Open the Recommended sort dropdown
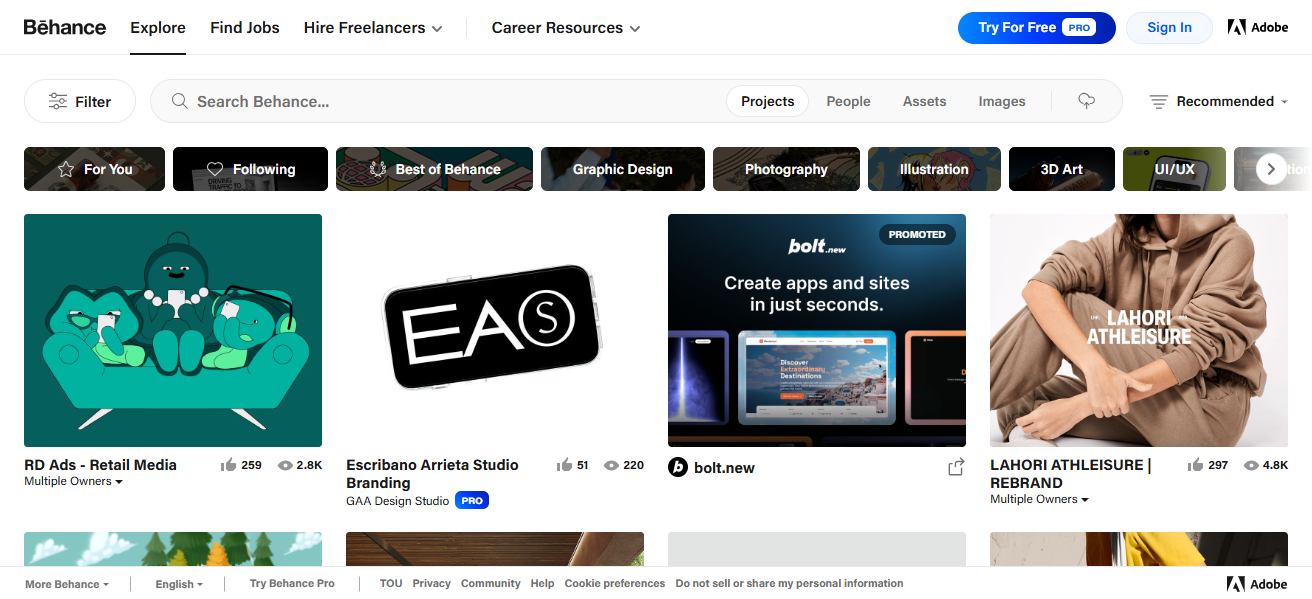The width and height of the screenshot is (1312, 599). 1219,101
